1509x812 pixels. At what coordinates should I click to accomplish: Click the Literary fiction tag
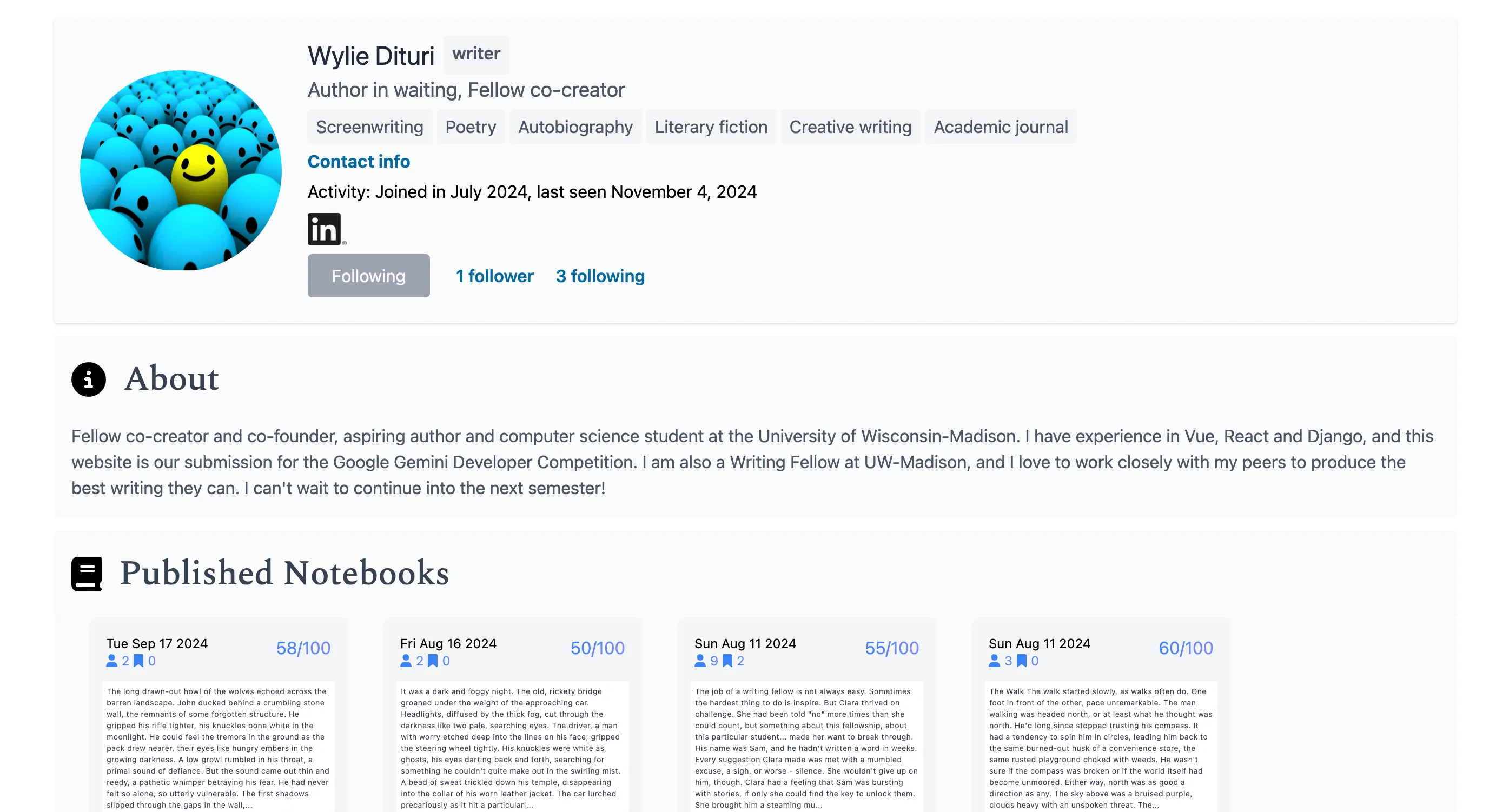[x=711, y=127]
